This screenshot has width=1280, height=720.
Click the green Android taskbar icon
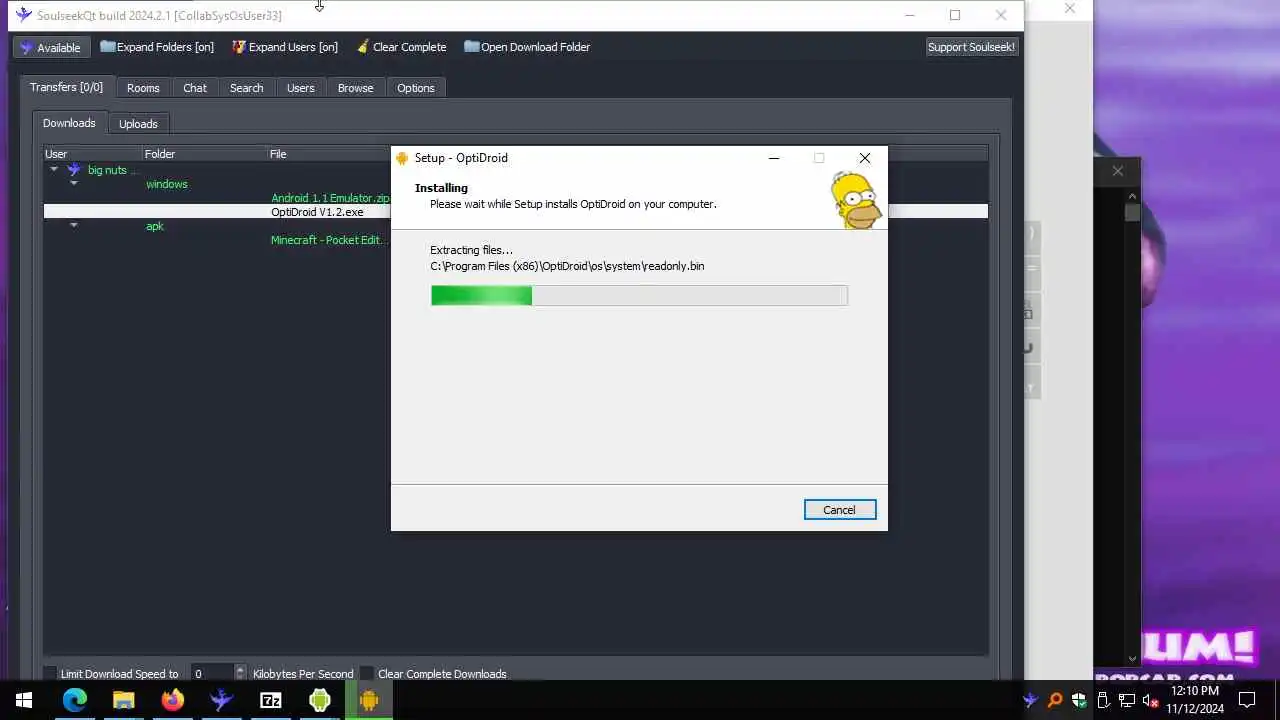[319, 700]
